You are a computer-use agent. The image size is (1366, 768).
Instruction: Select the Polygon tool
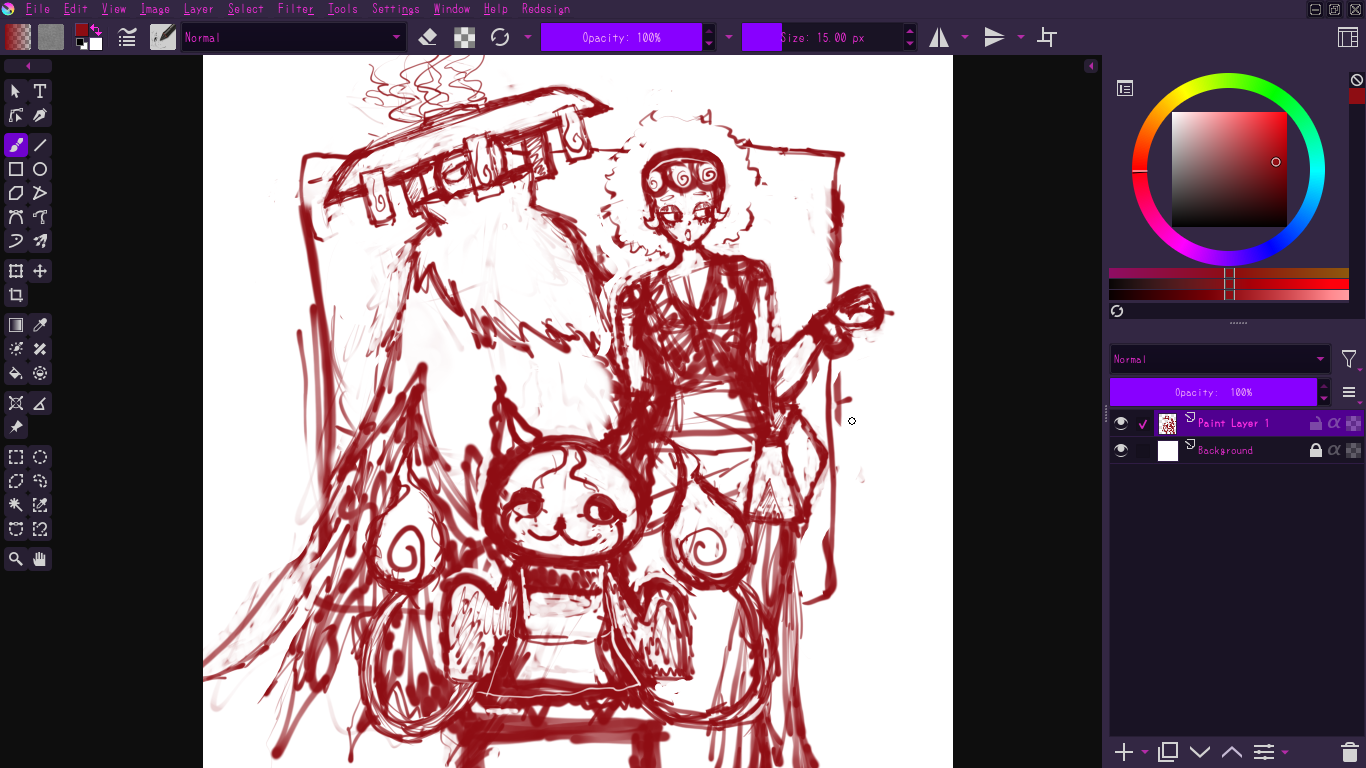pos(16,193)
